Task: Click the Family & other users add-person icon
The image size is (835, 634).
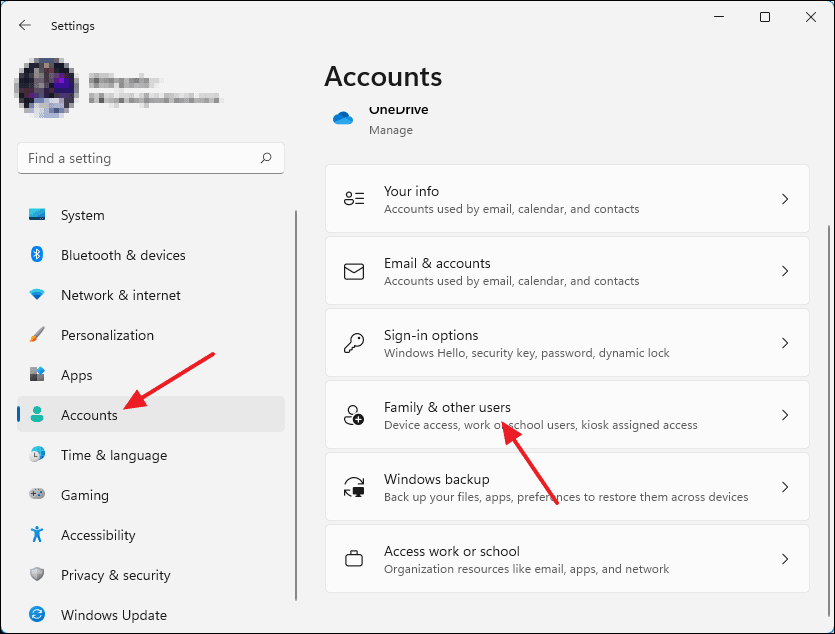Action: pyautogui.click(x=354, y=415)
